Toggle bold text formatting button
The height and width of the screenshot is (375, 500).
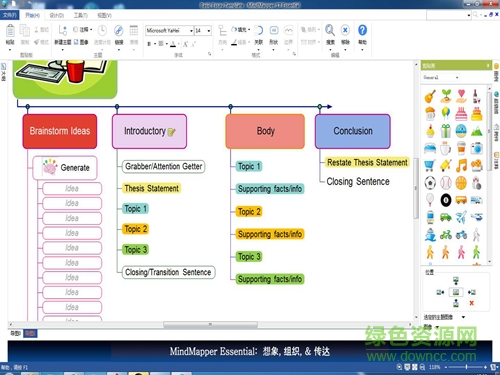(x=149, y=44)
